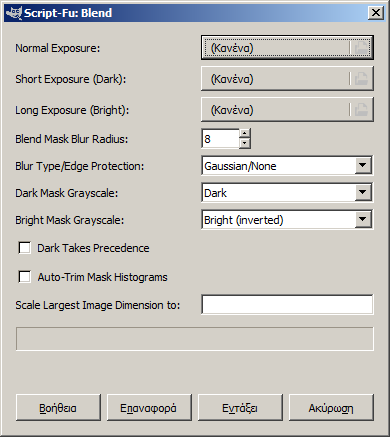Cancel the dialog with Ακύρωση button
The image size is (390, 437).
(331, 408)
